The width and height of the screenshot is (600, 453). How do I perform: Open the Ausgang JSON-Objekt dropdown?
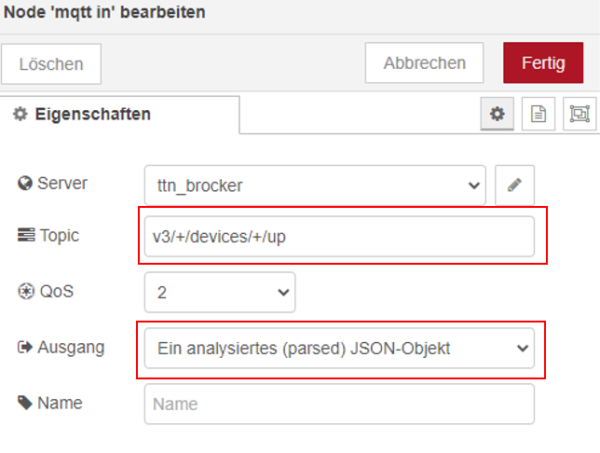(x=340, y=348)
